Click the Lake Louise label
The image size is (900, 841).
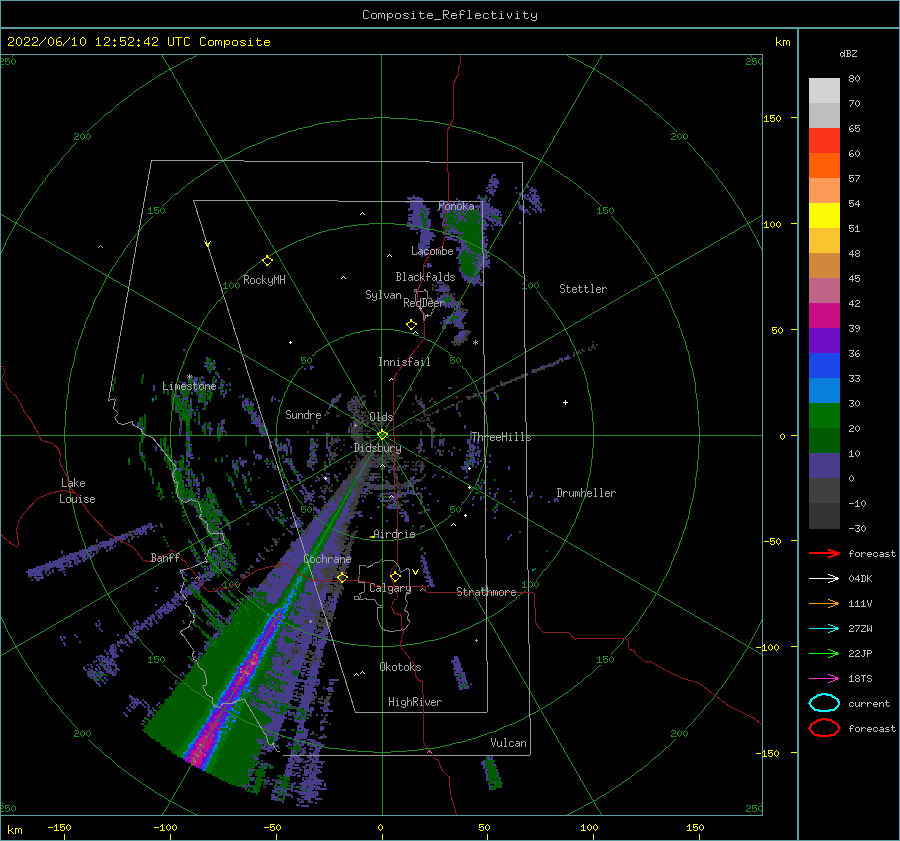77,491
